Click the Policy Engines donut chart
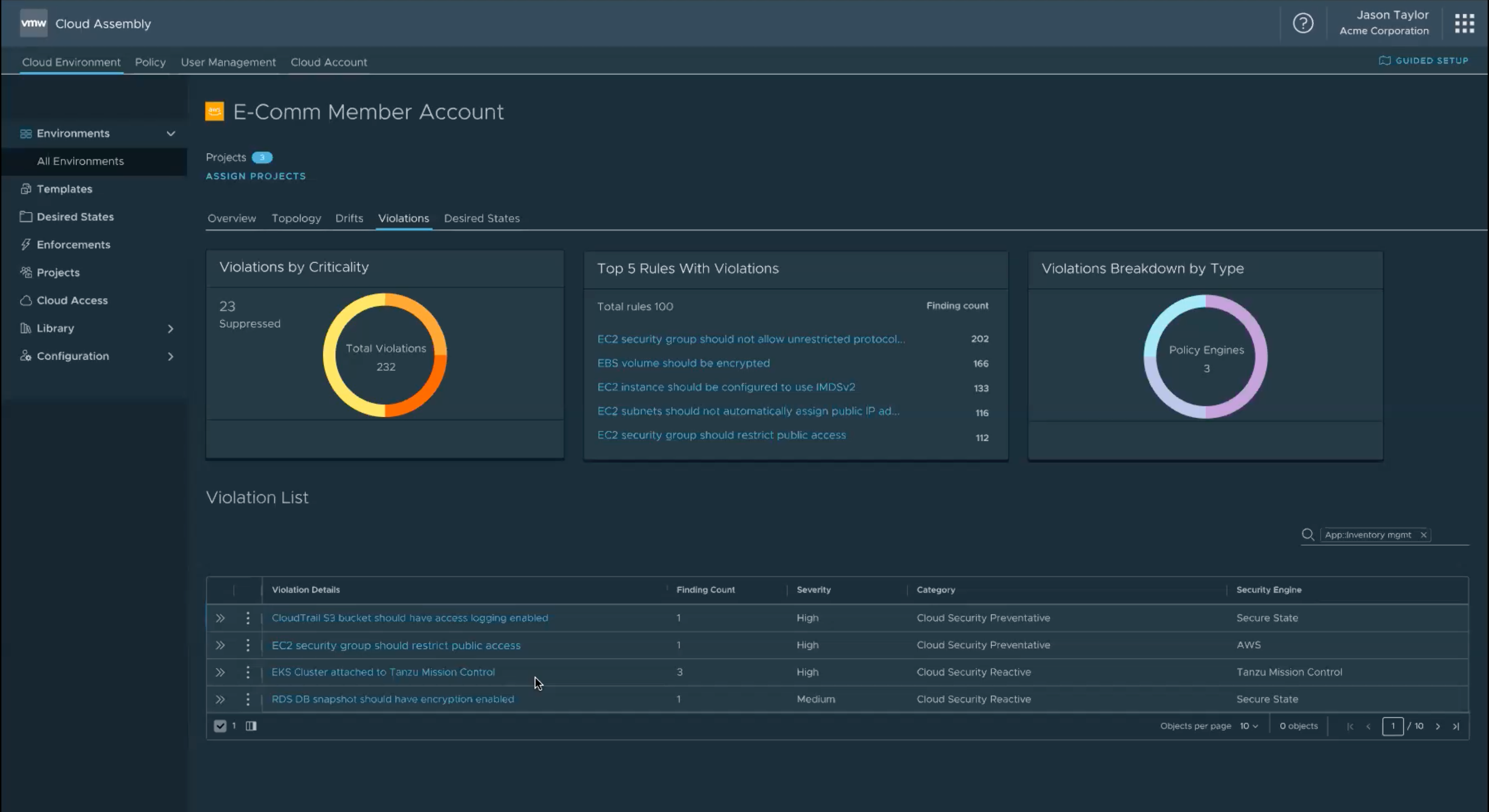Screen dimensions: 1489x812 [1205, 357]
